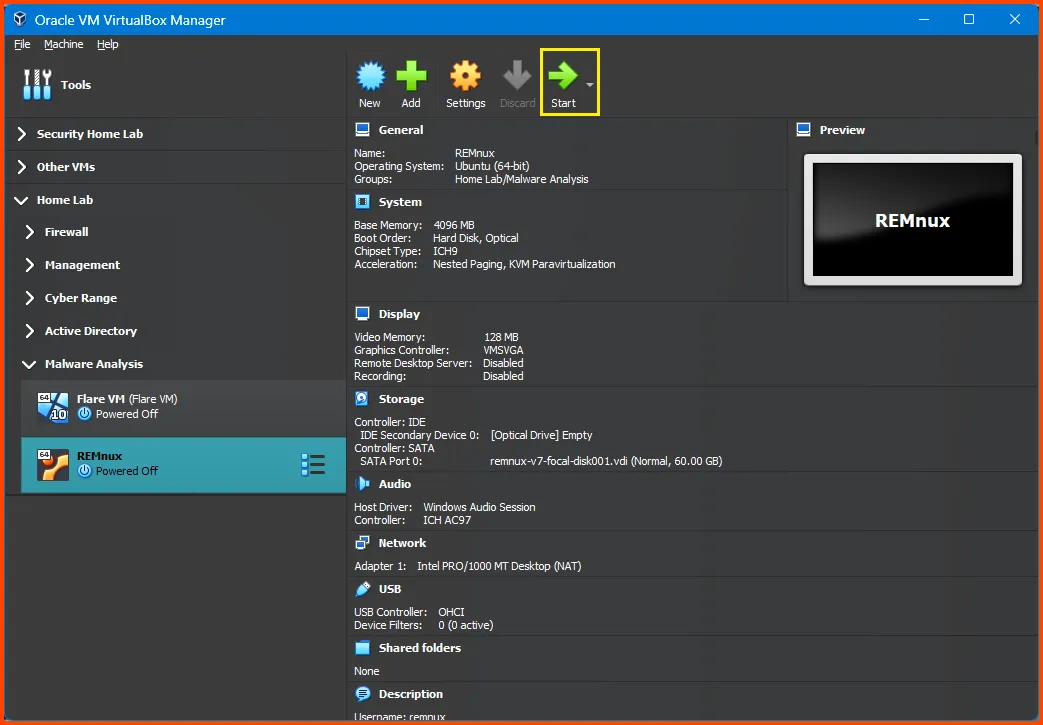The height and width of the screenshot is (725, 1043).
Task: Click the Audio speaker icon
Action: point(363,484)
